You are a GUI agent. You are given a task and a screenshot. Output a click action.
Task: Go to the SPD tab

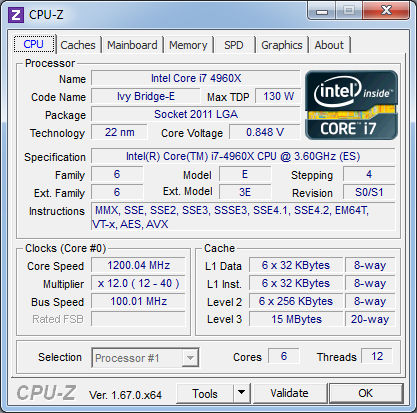point(233,45)
